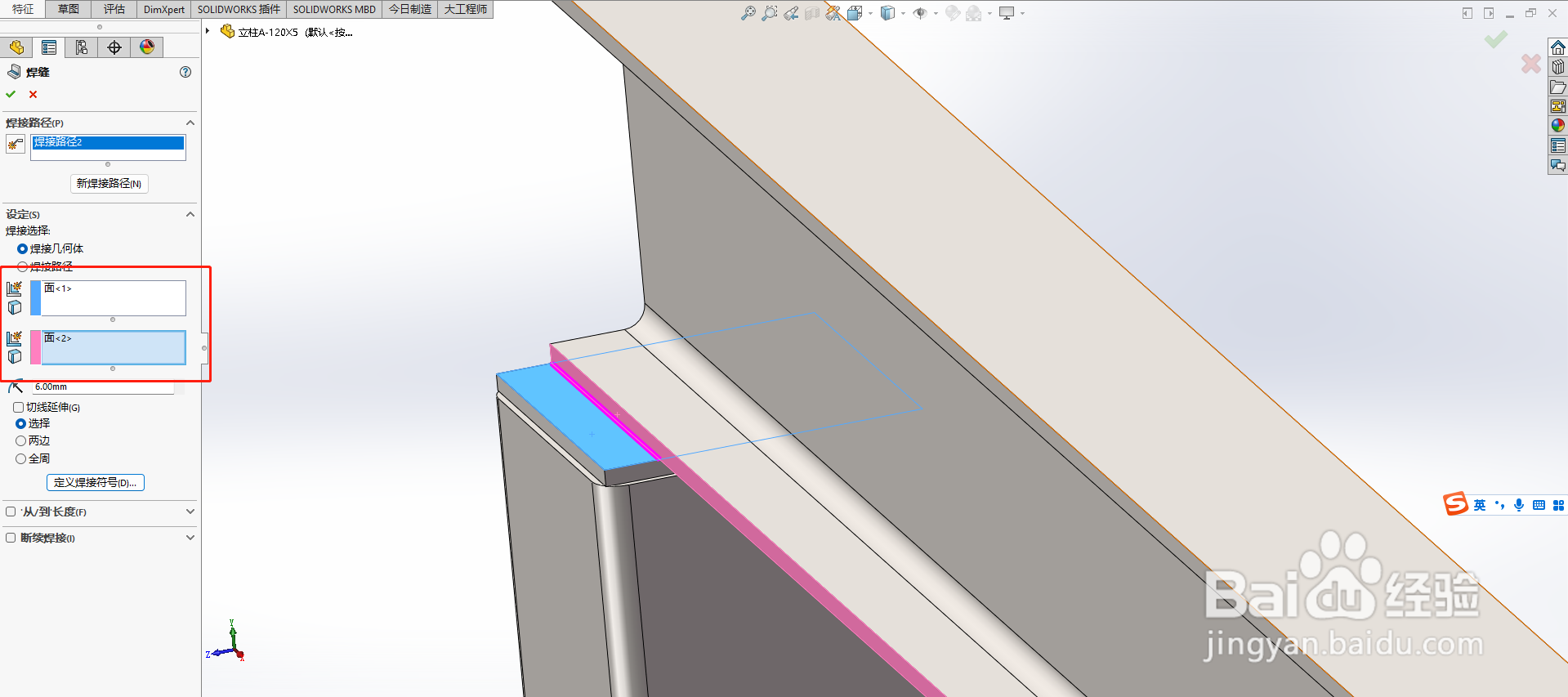The width and height of the screenshot is (1568, 697).
Task: Cancel weld bead with red X
Action: coord(34,94)
